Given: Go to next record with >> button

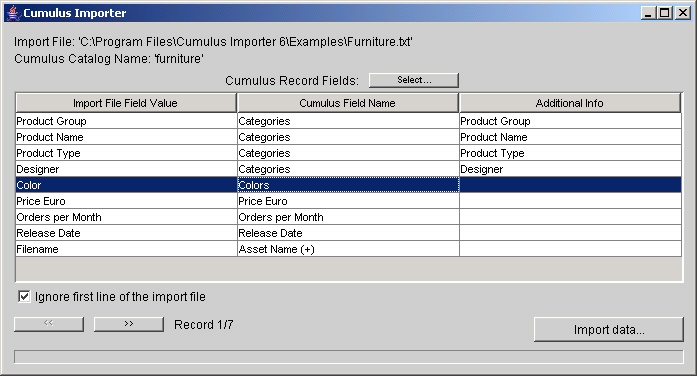Looking at the screenshot, I should click(128, 324).
